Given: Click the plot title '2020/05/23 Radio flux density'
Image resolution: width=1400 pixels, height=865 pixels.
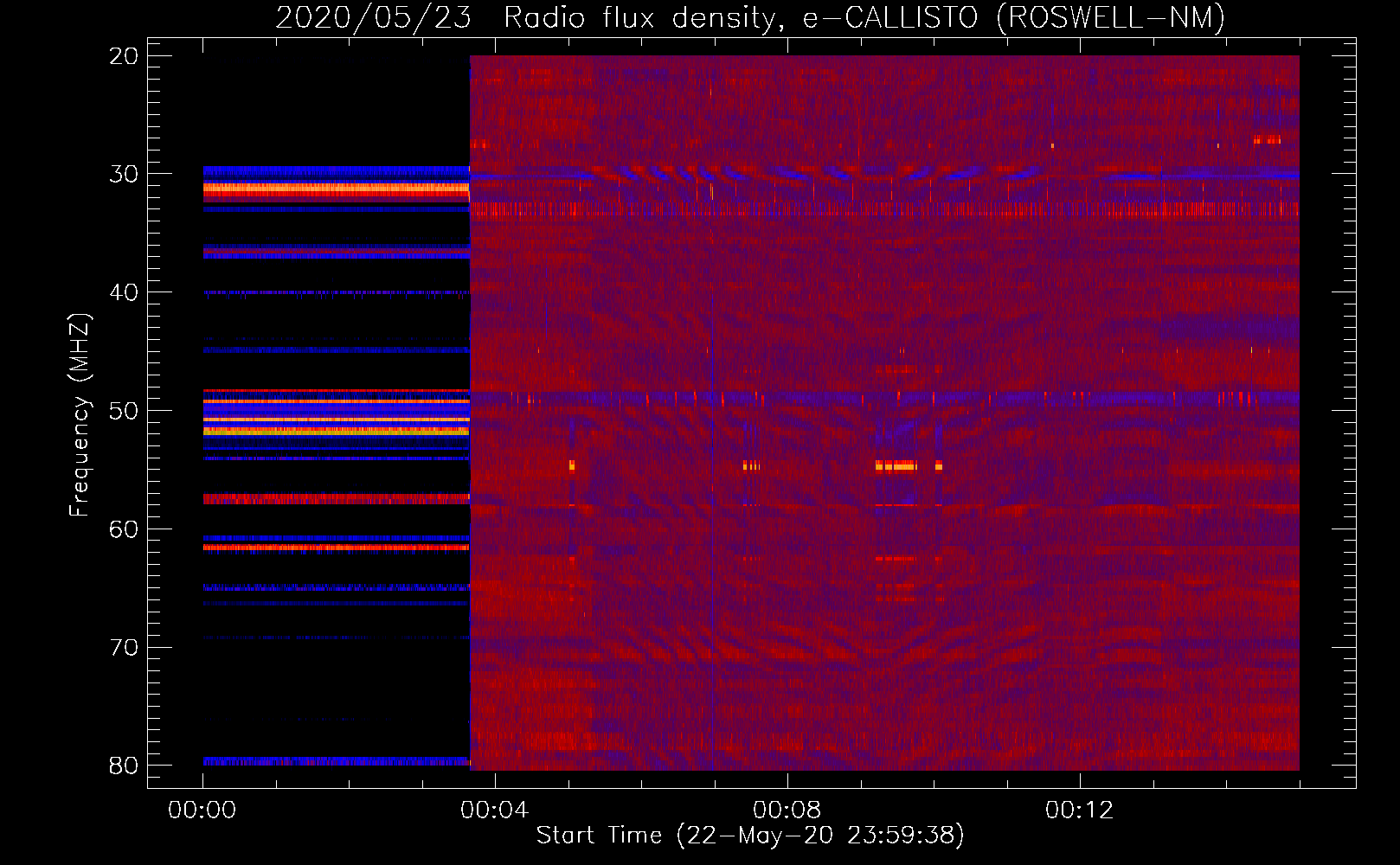Looking at the screenshot, I should (x=530, y=17).
